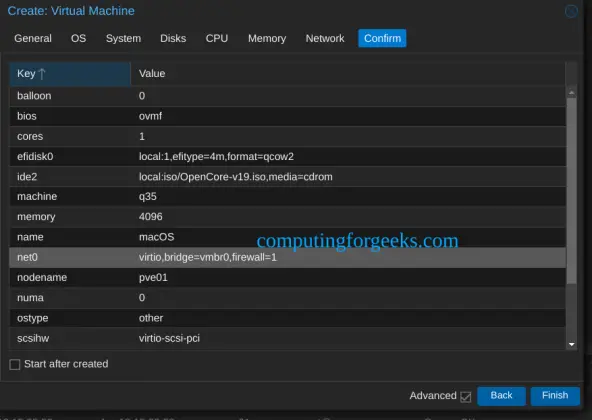This screenshot has height=420, width=592.
Task: Enable Start after created checkbox
Action: point(15,364)
